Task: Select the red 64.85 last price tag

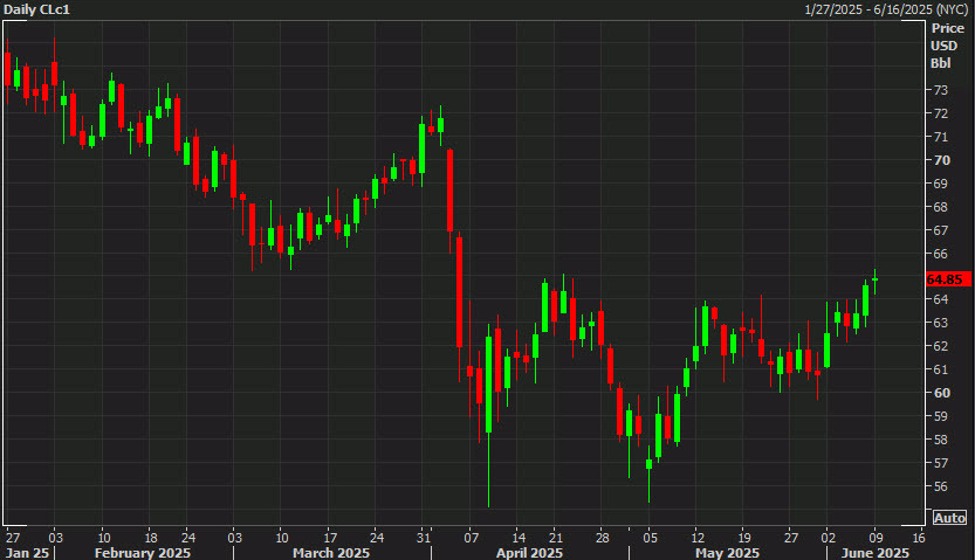Action: [x=943, y=279]
